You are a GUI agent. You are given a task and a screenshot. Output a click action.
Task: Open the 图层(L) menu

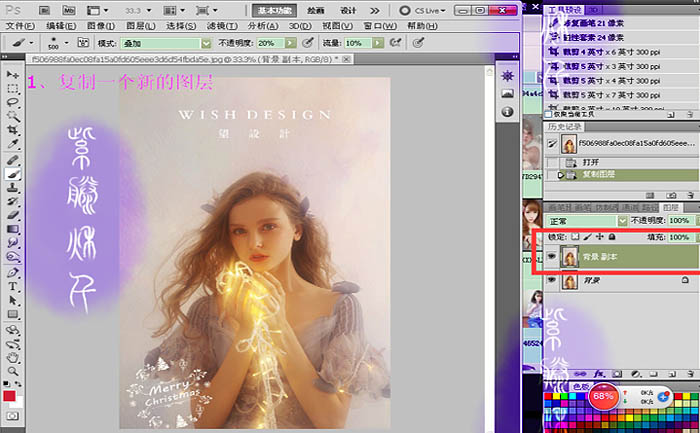pos(141,26)
